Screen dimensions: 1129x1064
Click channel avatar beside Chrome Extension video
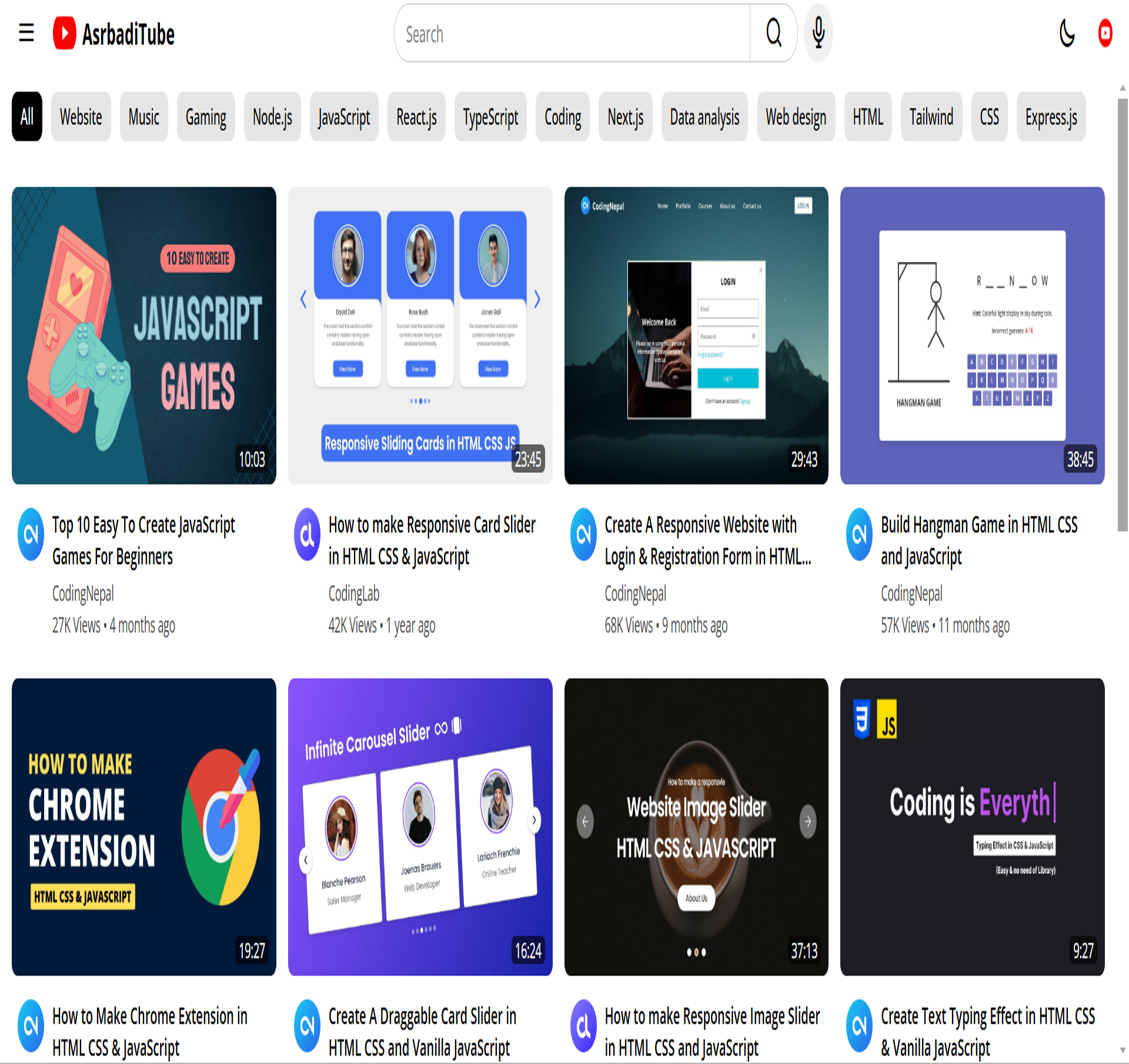coord(31,1026)
